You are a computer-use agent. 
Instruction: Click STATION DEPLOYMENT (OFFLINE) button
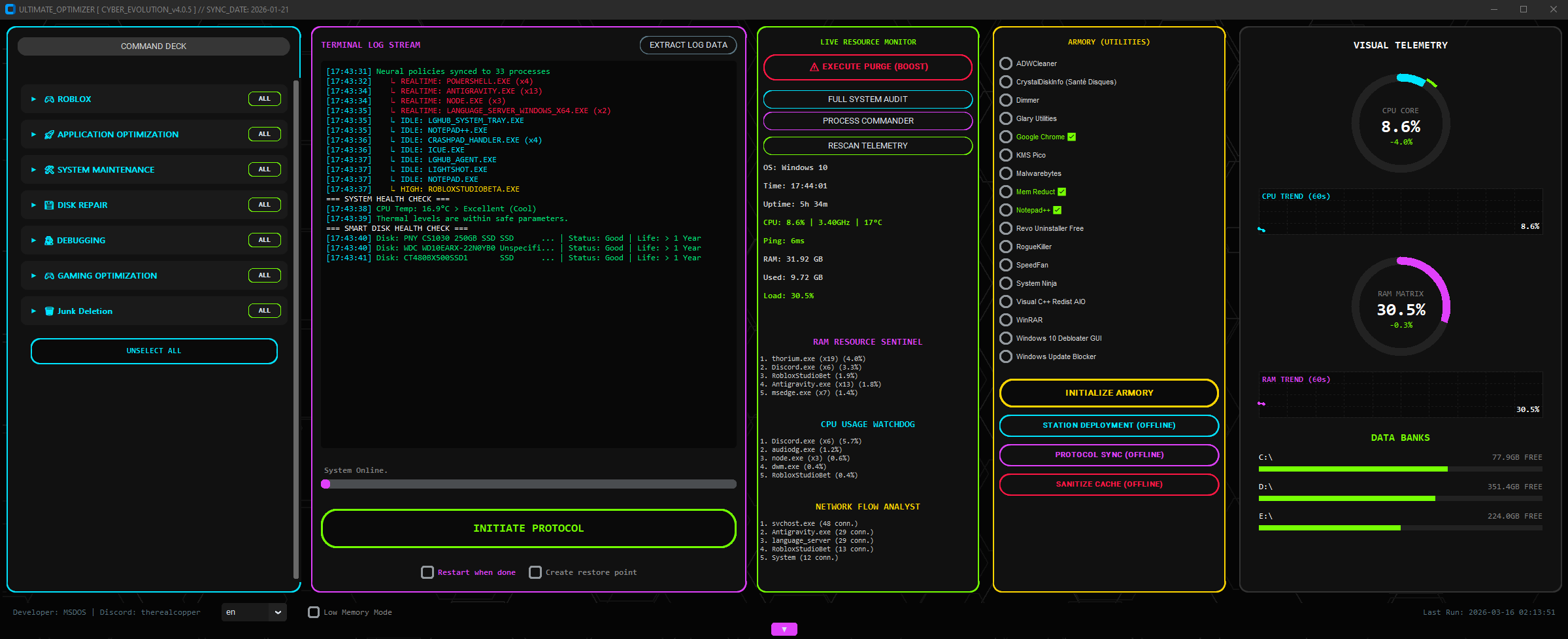click(1109, 426)
